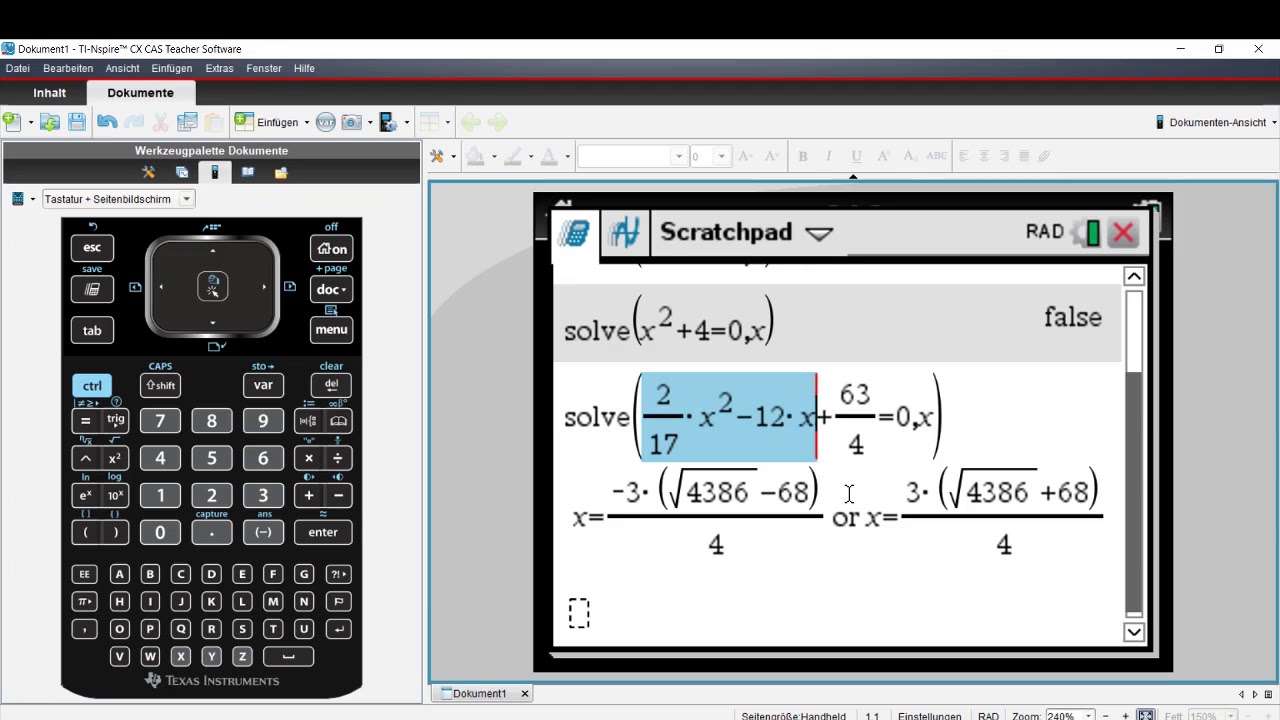Open the doc key menu on the keypad
1280x720 pixels.
pyautogui.click(x=331, y=289)
